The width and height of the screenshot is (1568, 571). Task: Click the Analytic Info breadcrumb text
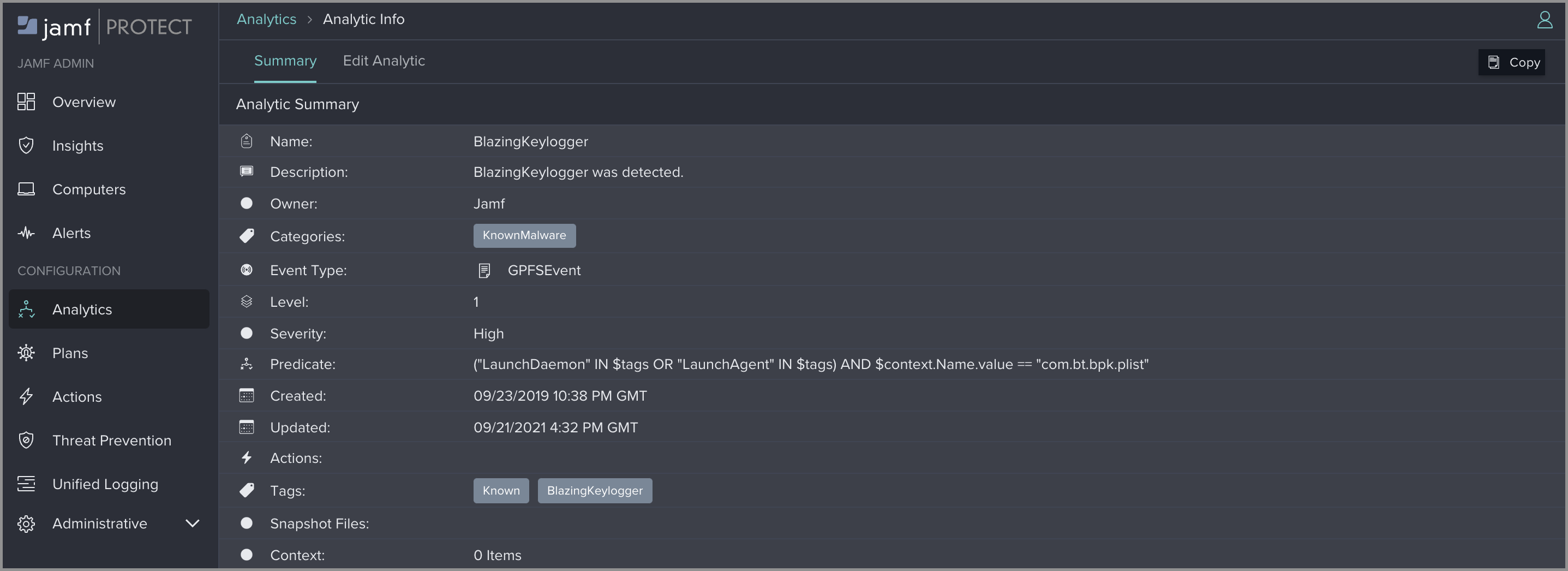pyautogui.click(x=363, y=20)
